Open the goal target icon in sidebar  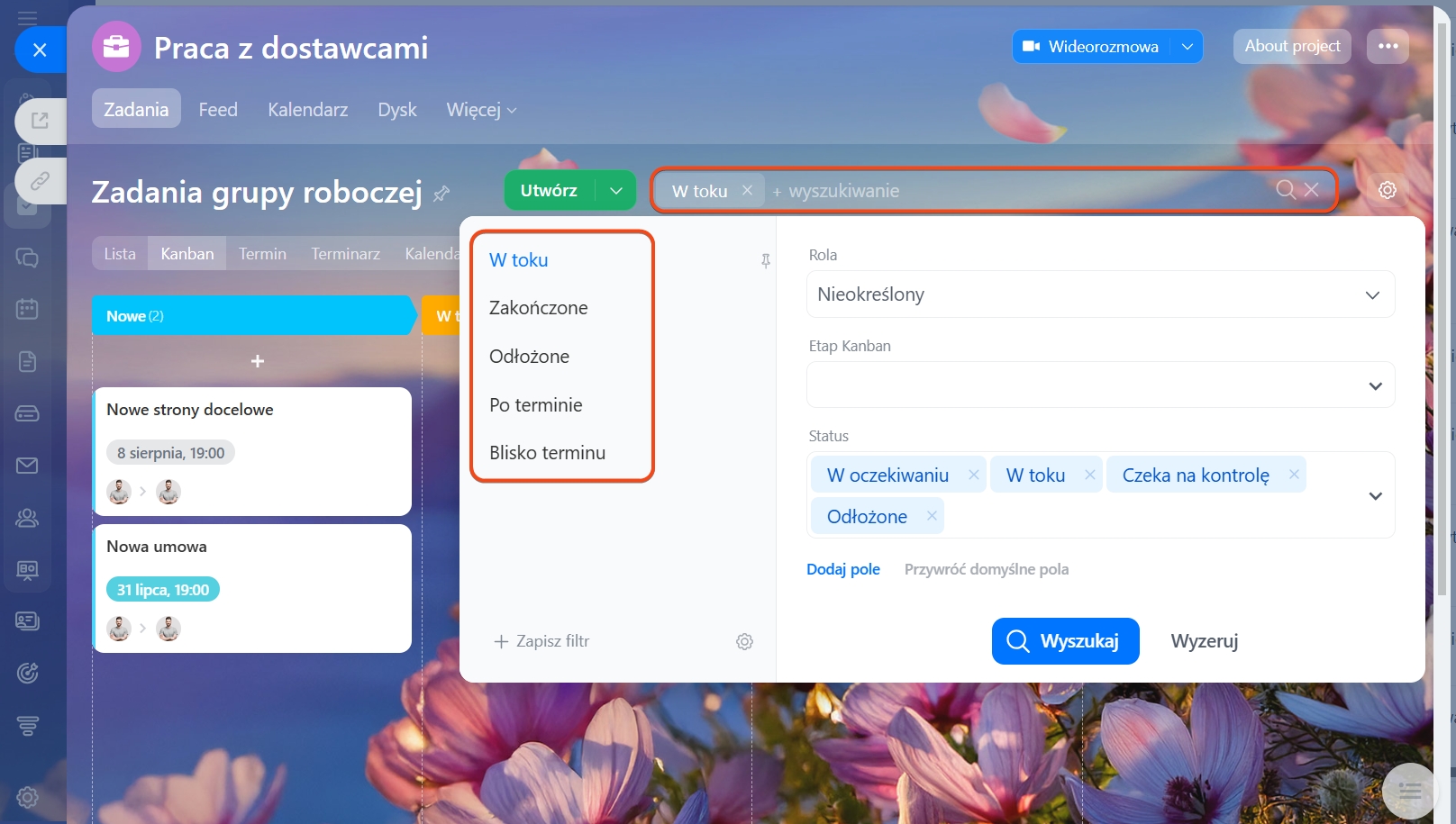click(x=27, y=673)
